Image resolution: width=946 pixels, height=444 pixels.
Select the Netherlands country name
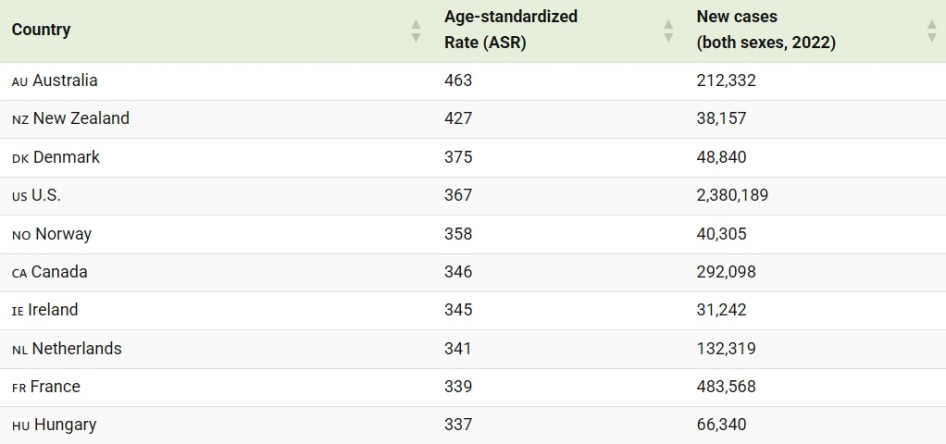pos(77,349)
